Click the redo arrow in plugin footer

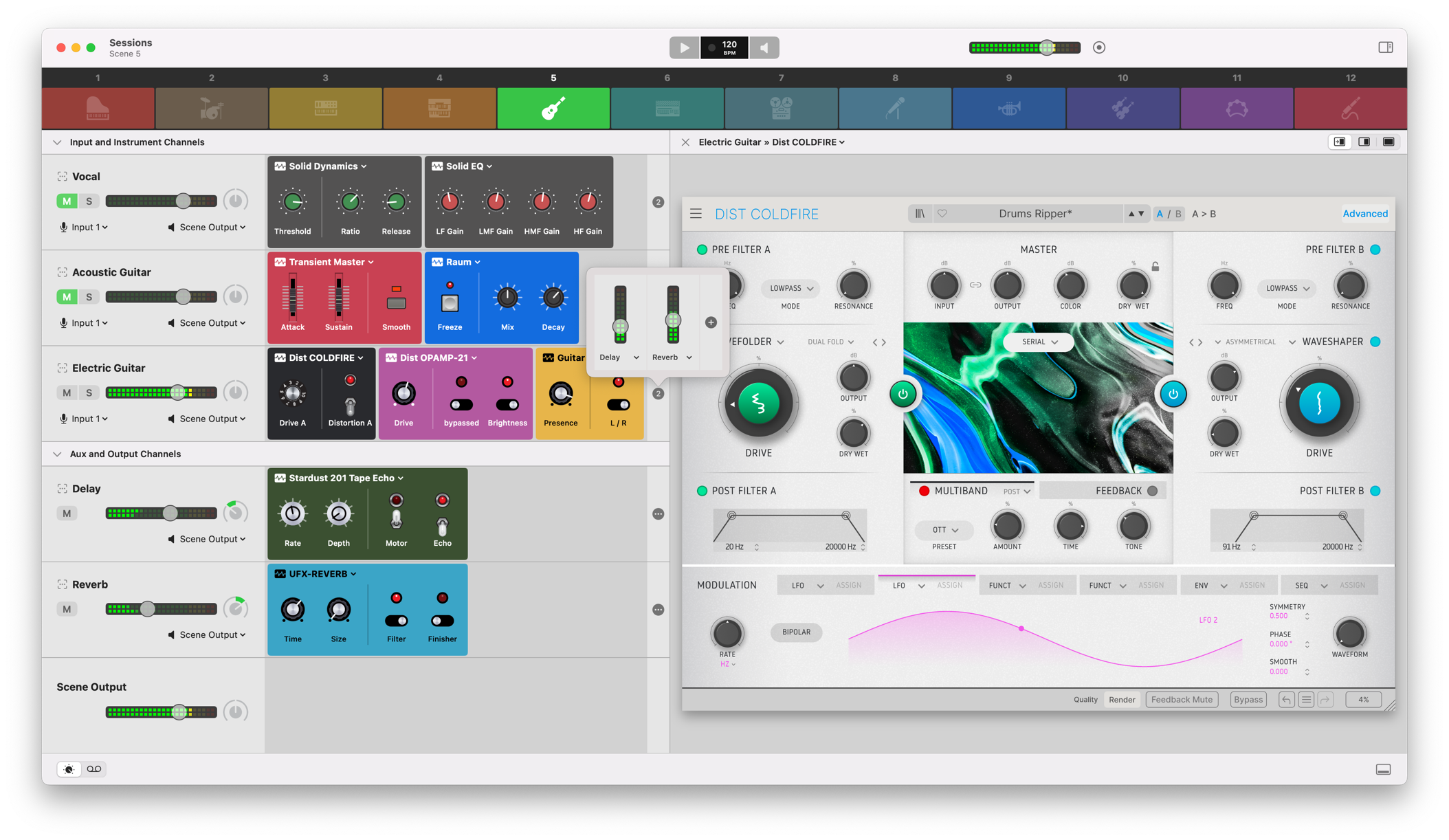tap(1326, 700)
